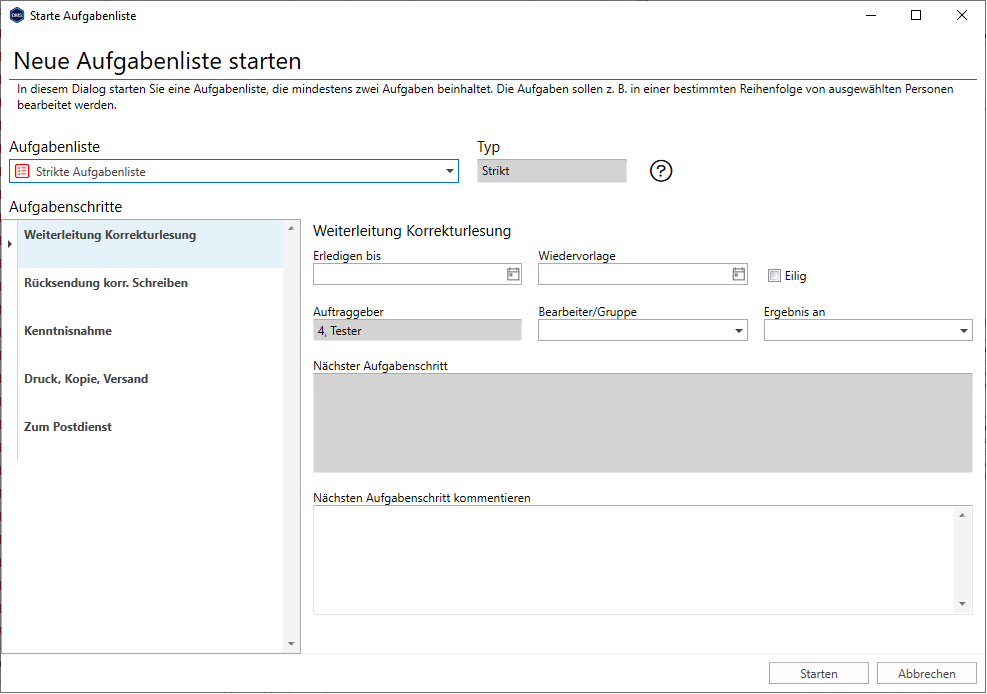Click the app logo in the title bar
The image size is (987, 694).
click(x=17, y=15)
